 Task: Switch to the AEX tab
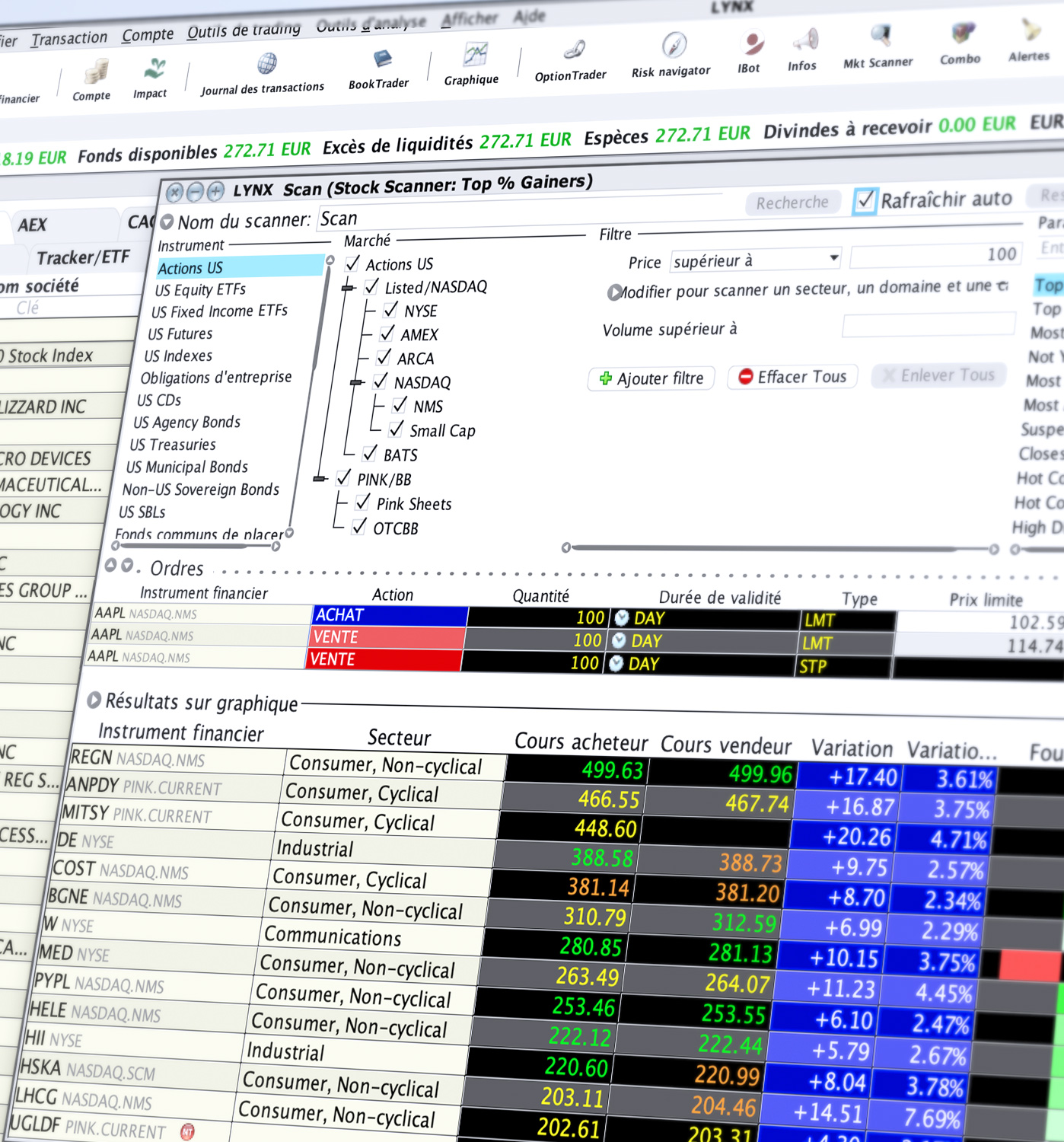coord(33,225)
